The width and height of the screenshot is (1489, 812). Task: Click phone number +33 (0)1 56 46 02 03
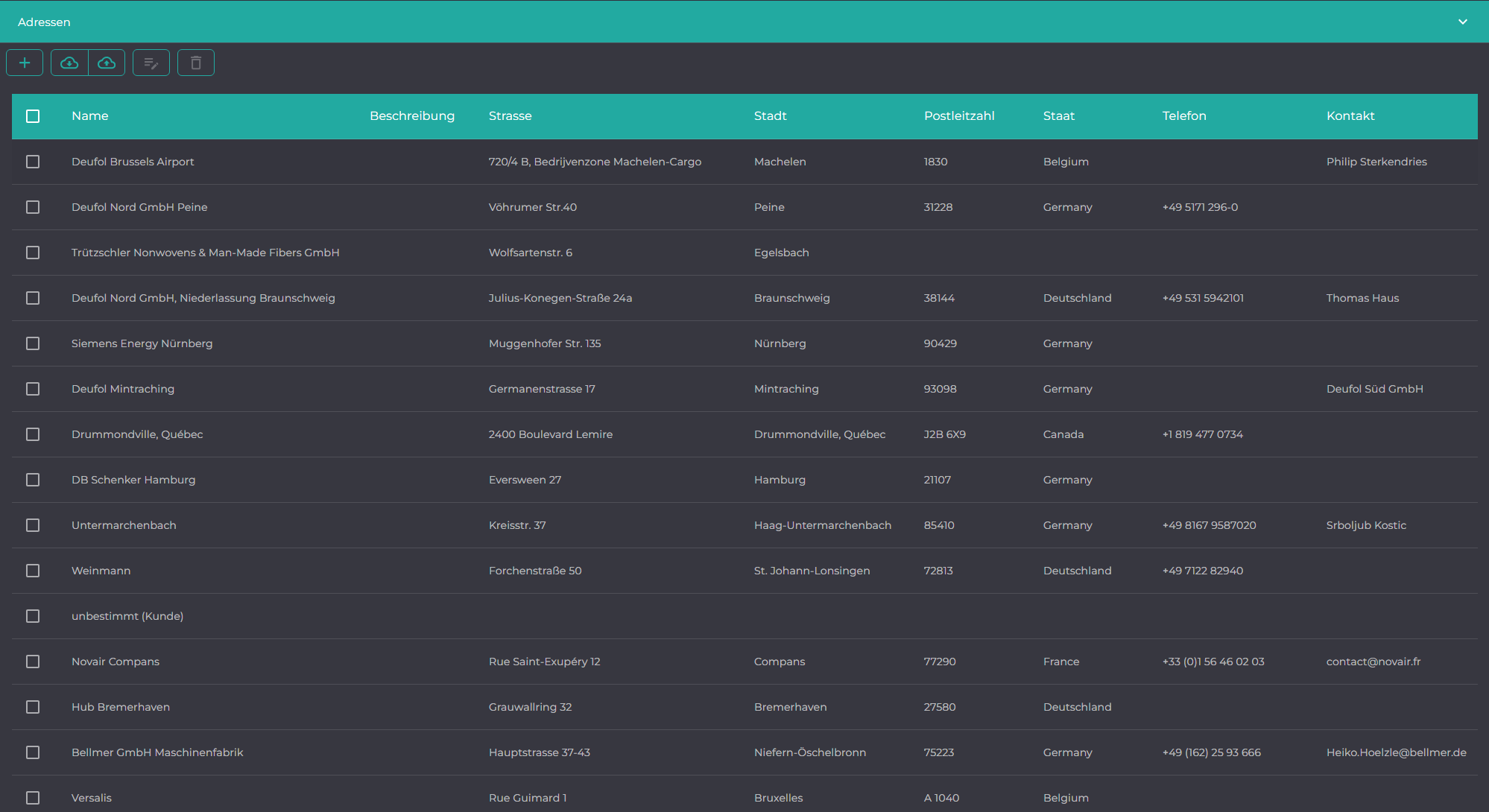(x=1213, y=662)
